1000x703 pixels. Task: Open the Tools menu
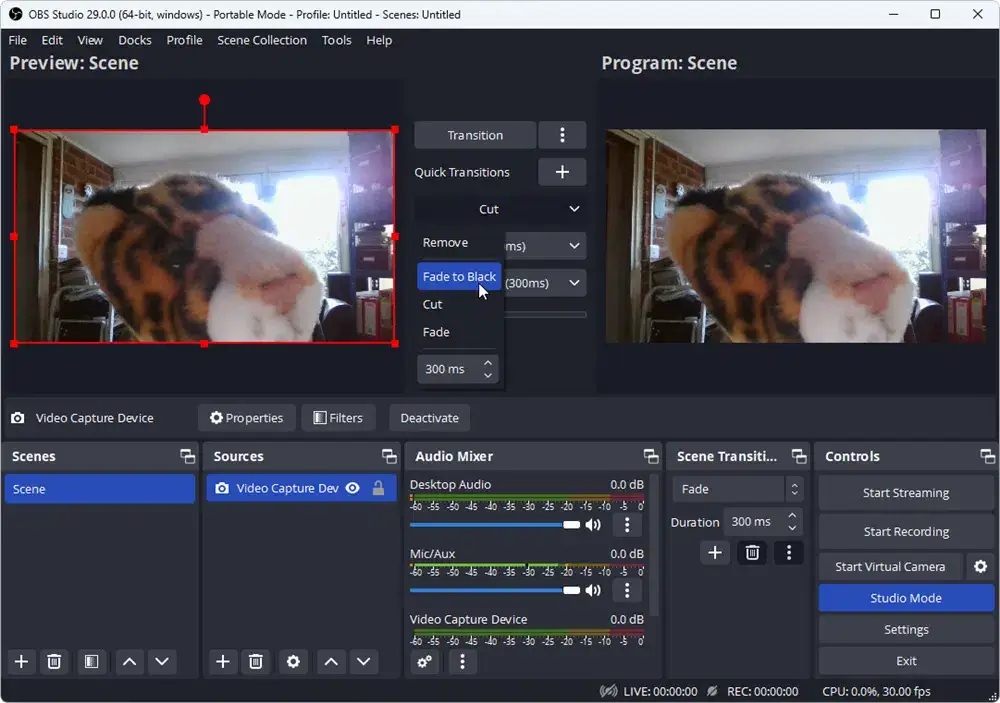click(336, 40)
